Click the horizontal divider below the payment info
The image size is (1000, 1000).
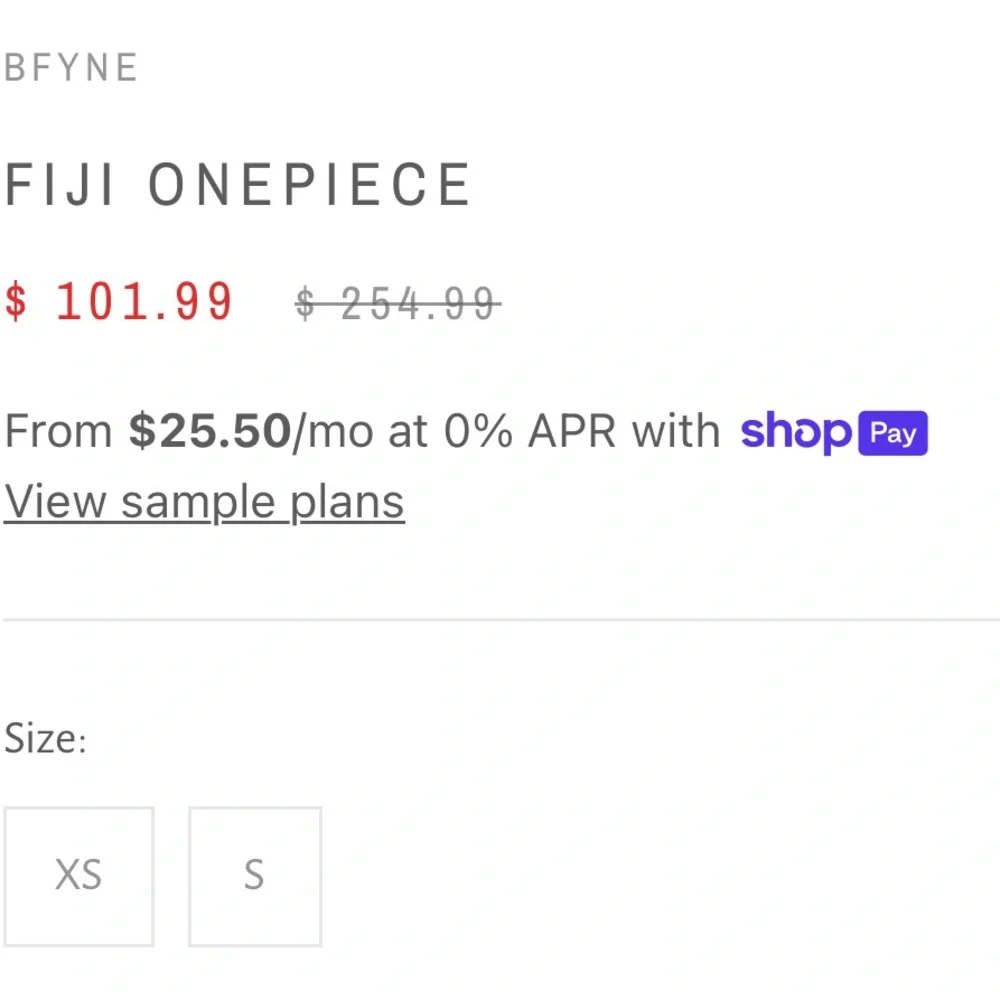tap(500, 620)
